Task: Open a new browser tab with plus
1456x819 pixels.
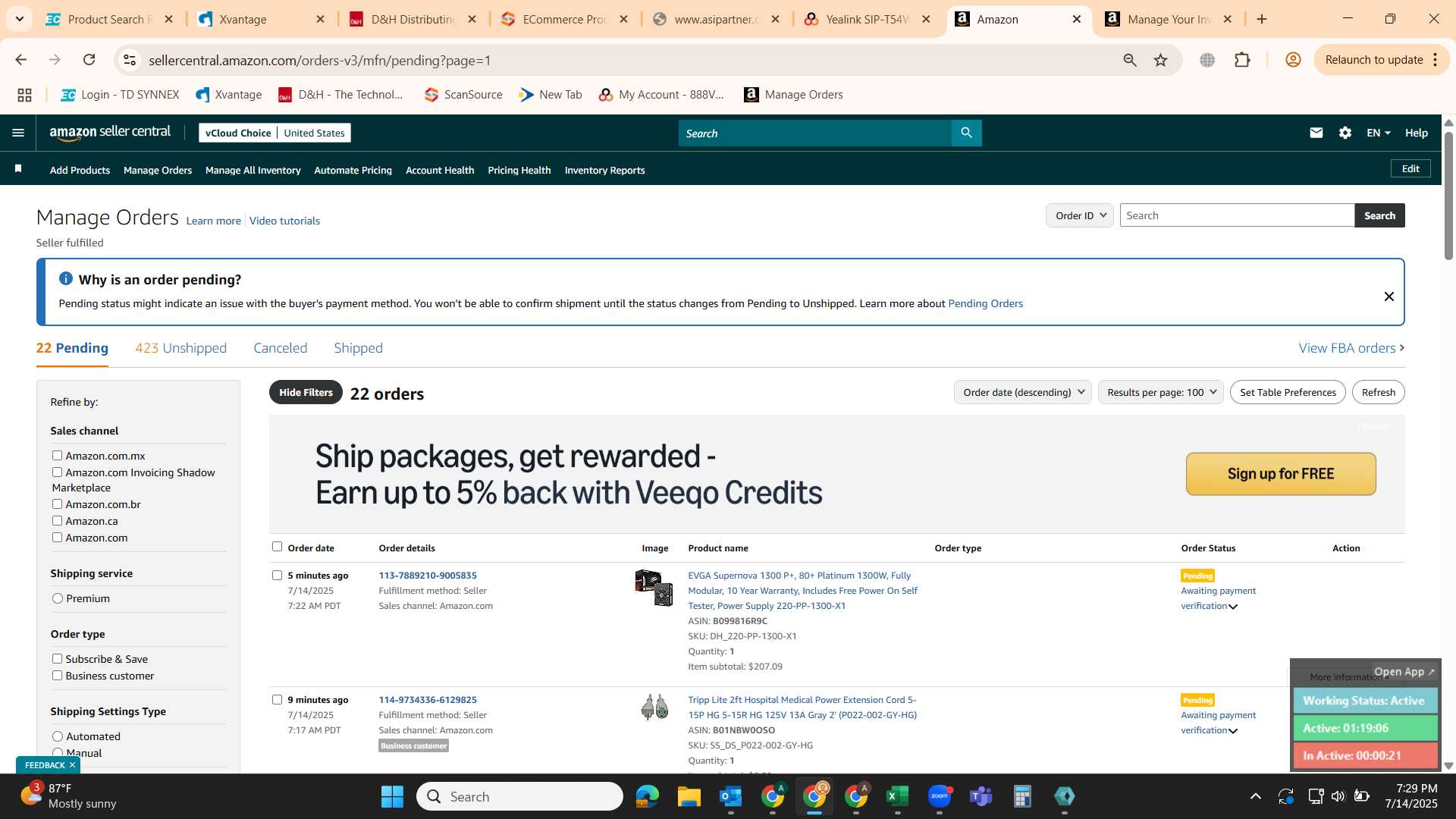Action: point(1262,19)
